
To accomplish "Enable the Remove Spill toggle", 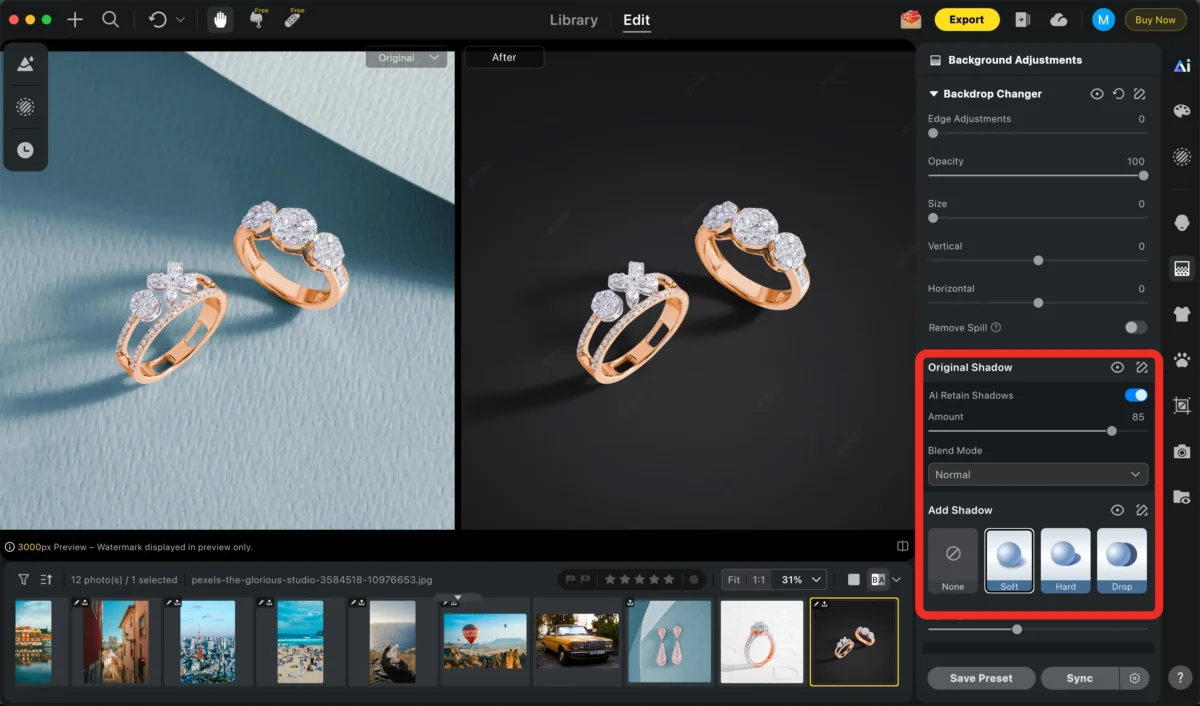I will tap(1135, 327).
